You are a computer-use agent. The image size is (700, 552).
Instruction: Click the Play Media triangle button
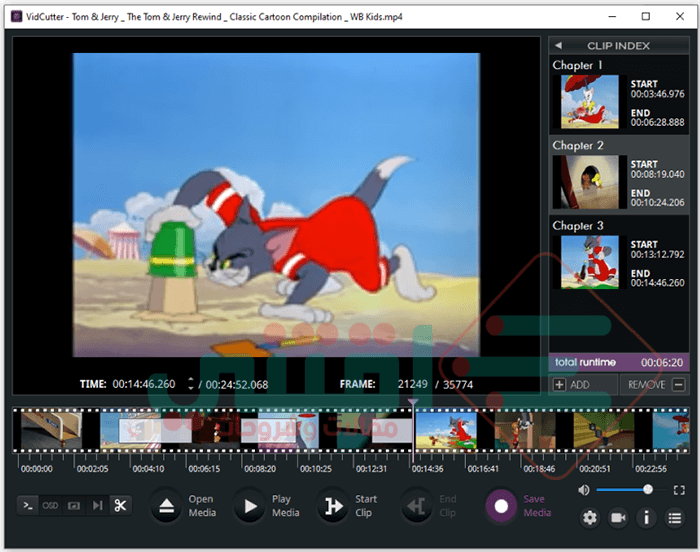(x=250, y=506)
